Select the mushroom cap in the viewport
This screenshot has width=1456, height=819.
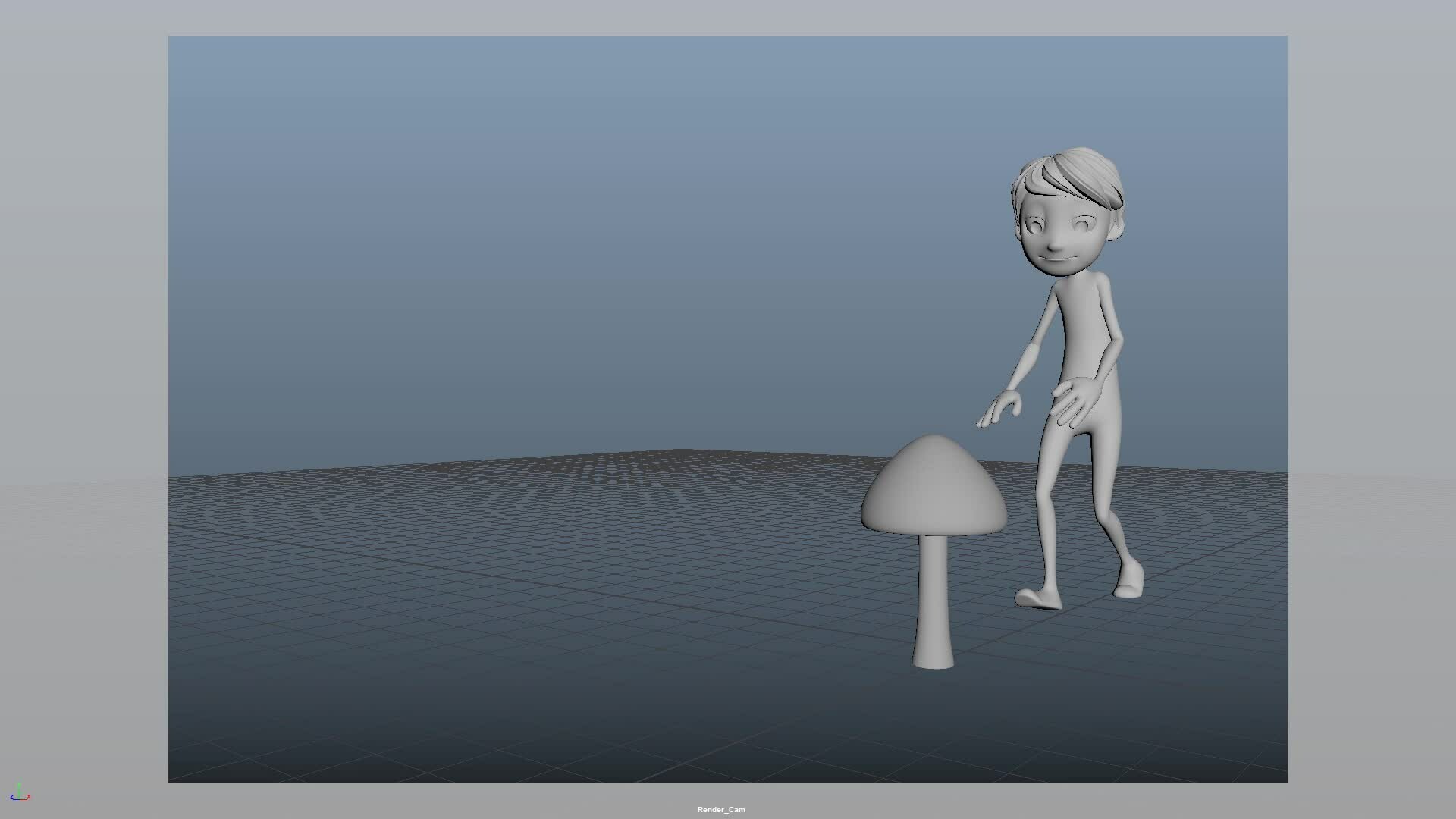point(934,489)
